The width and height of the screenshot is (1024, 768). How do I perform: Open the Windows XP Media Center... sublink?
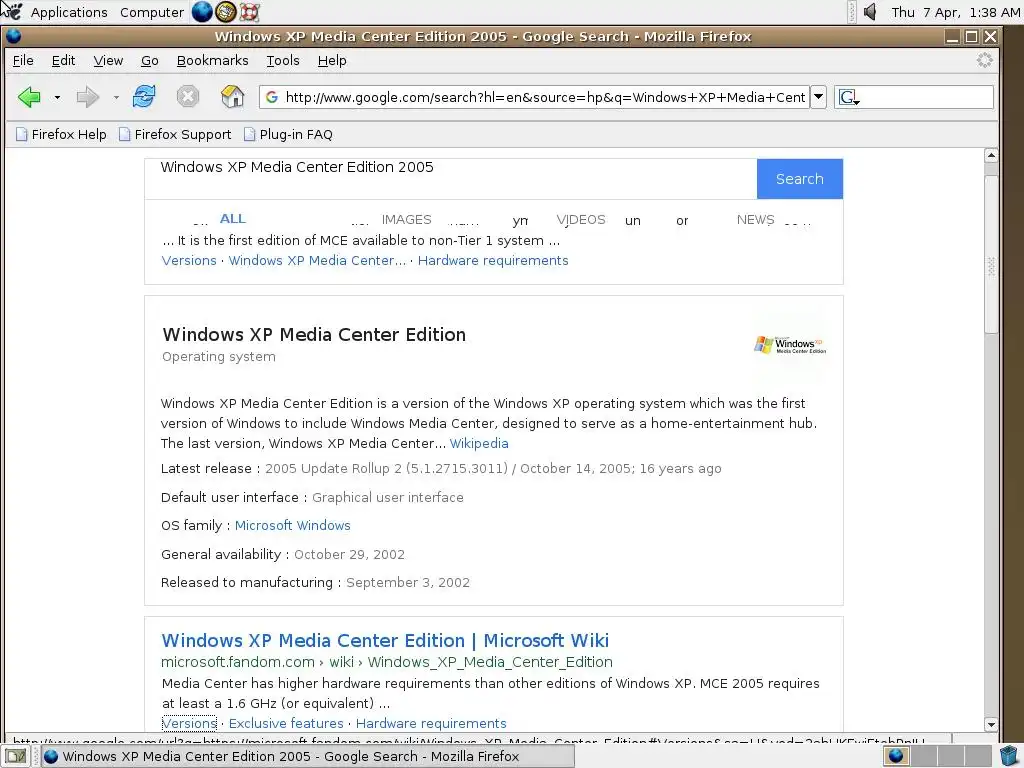pyautogui.click(x=317, y=261)
